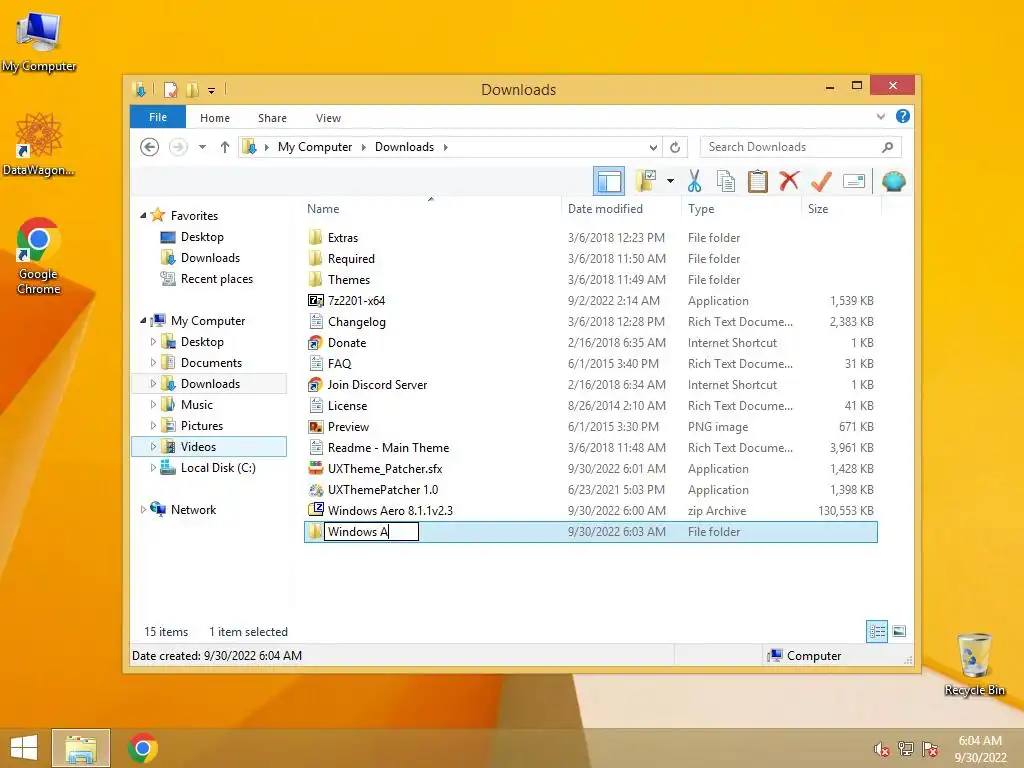
Task: Click the Search Downloads field
Action: [801, 147]
